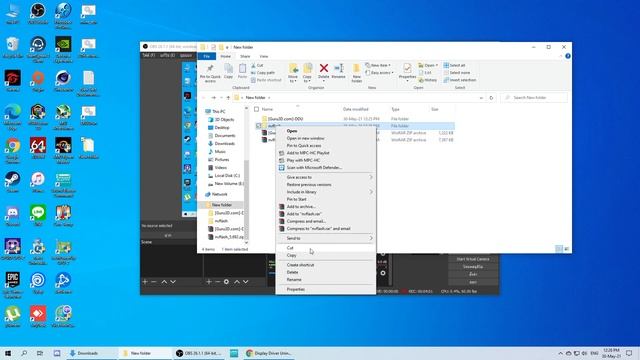Click History in the Open group
640x360 pixels.
pyautogui.click(x=428, y=80)
